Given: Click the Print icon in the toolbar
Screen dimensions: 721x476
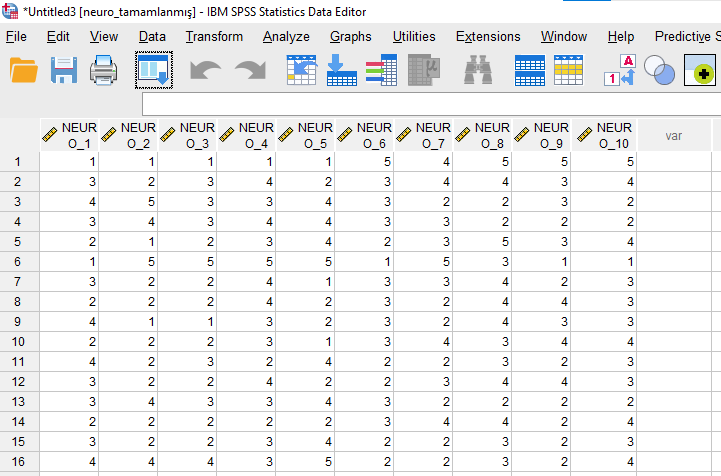Looking at the screenshot, I should [103, 70].
